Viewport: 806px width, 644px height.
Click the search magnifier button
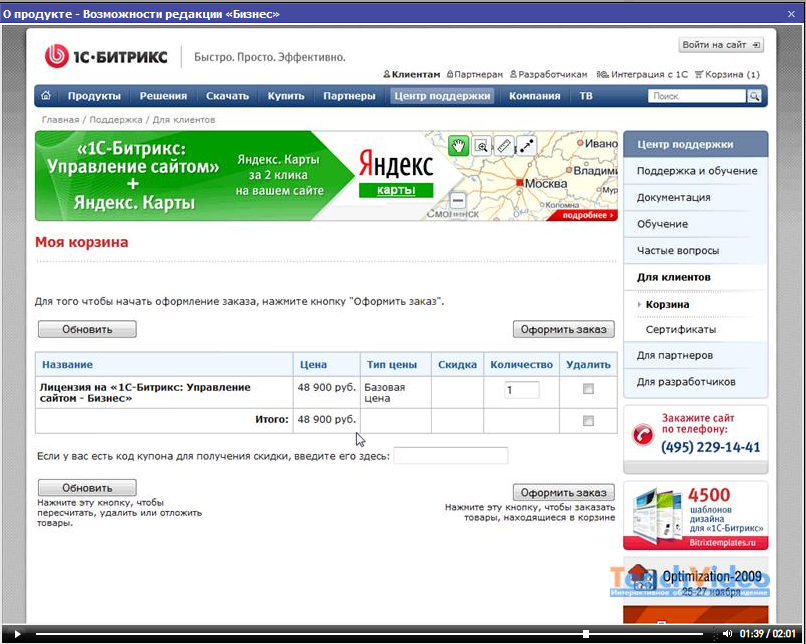(754, 96)
